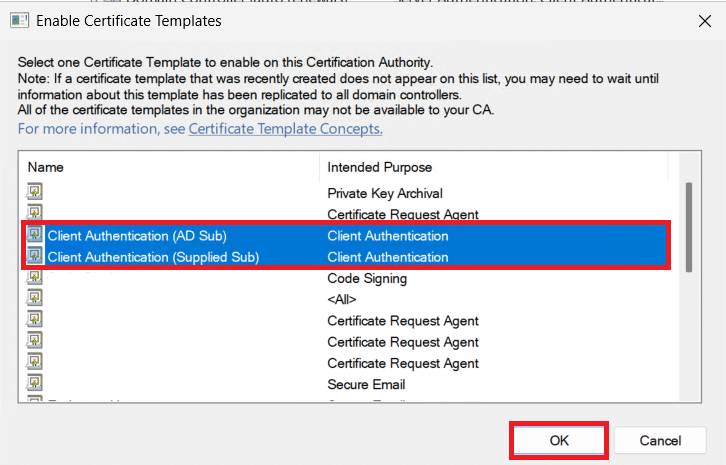726x465 pixels.
Task: Click the certificate icon in the <All> purpose row
Action: (35, 299)
